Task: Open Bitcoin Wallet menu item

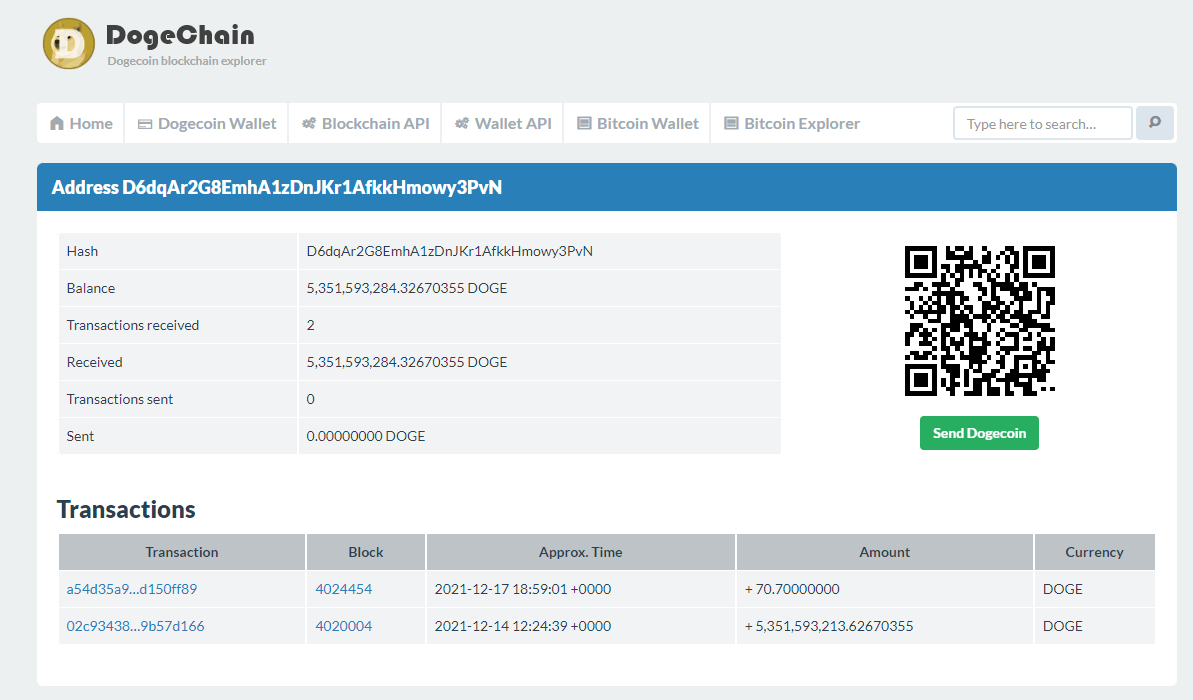Action: point(638,123)
